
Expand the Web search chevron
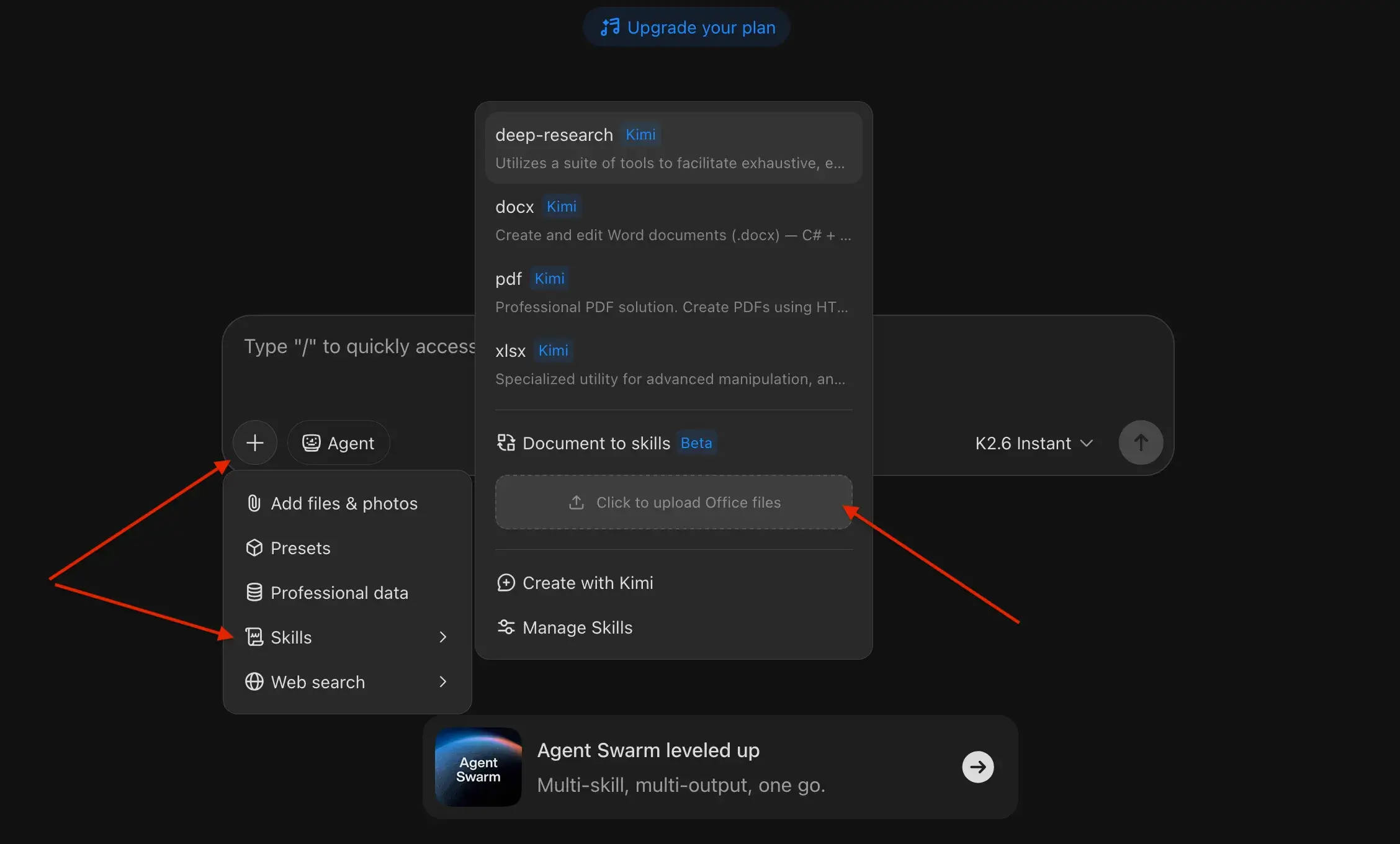[442, 682]
